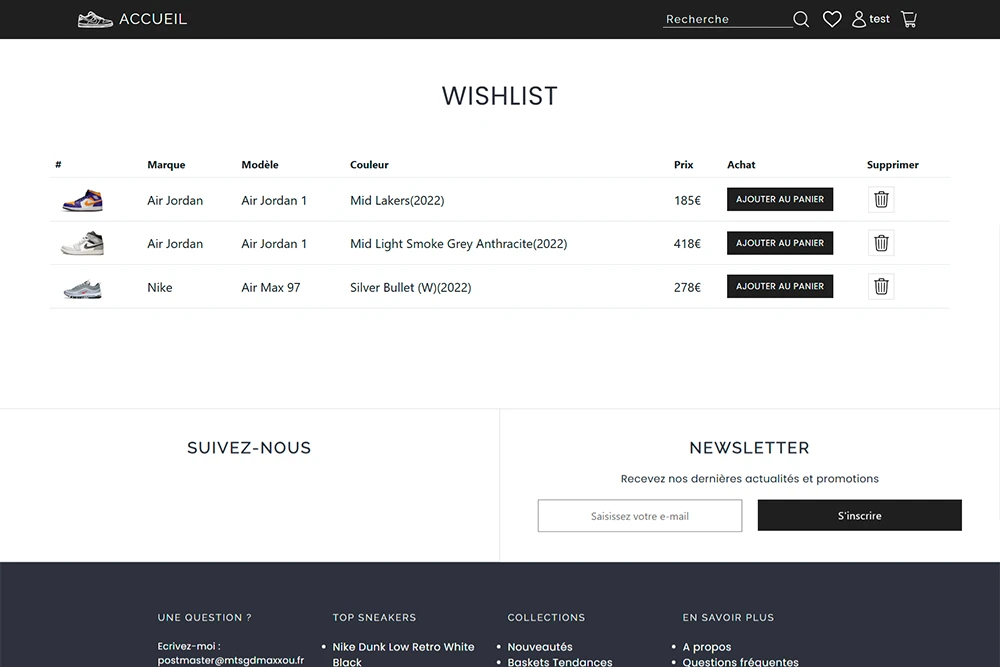
Task: Add Mid Light Smoke Grey to cart
Action: click(x=780, y=243)
